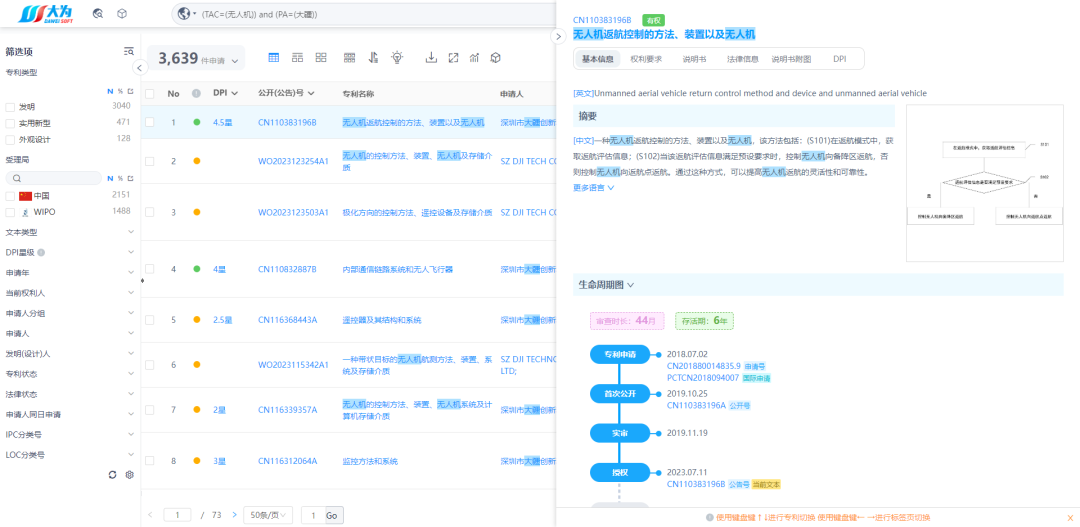Go to the next results page arrow
This screenshot has height=527, width=1080.
(234, 515)
